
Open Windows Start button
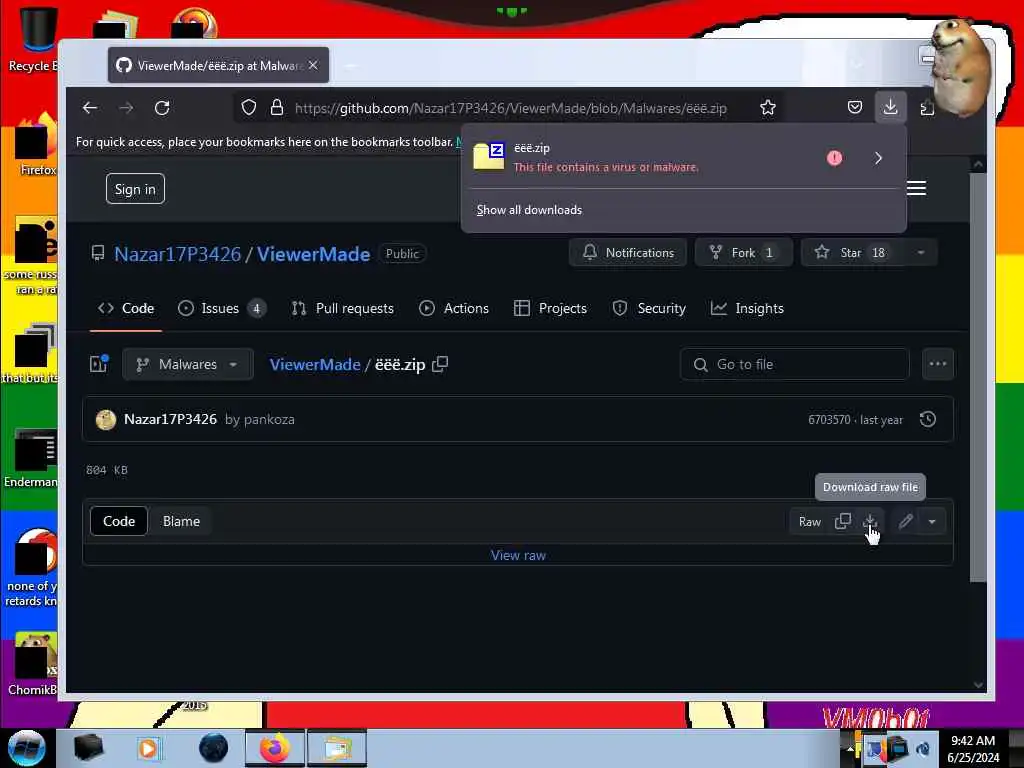pyautogui.click(x=26, y=748)
